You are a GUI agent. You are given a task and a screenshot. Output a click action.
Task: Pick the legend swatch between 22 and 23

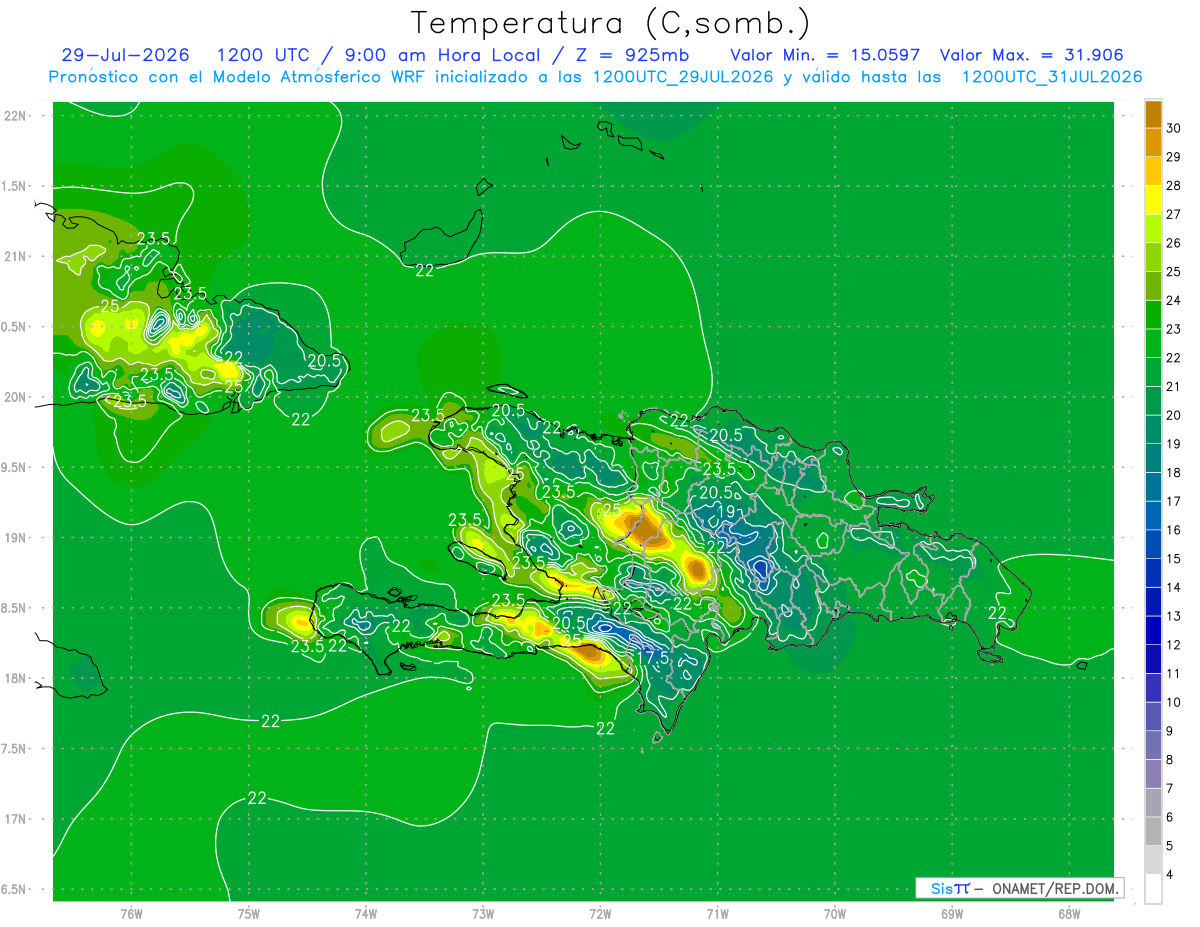pos(1153,343)
